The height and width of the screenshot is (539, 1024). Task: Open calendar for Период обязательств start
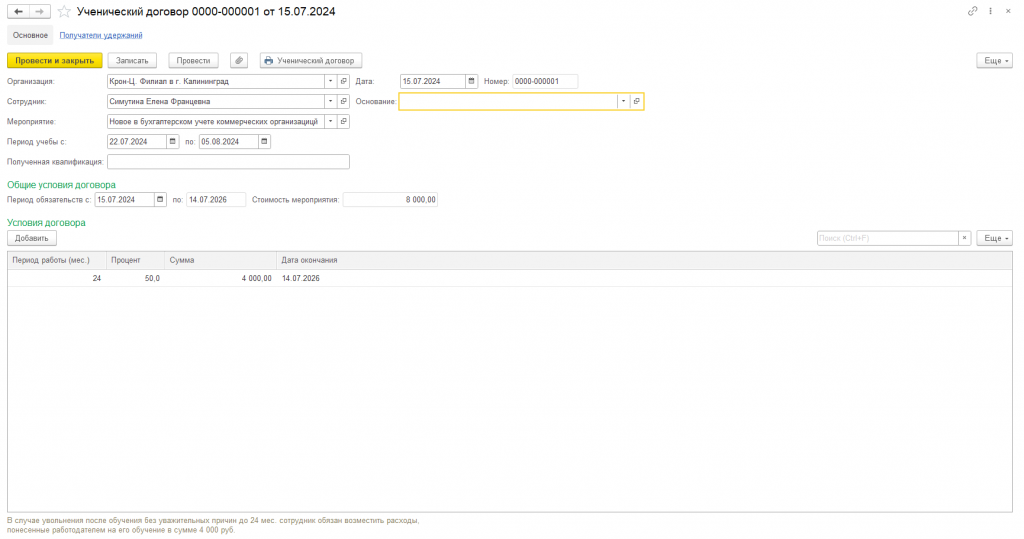point(160,200)
